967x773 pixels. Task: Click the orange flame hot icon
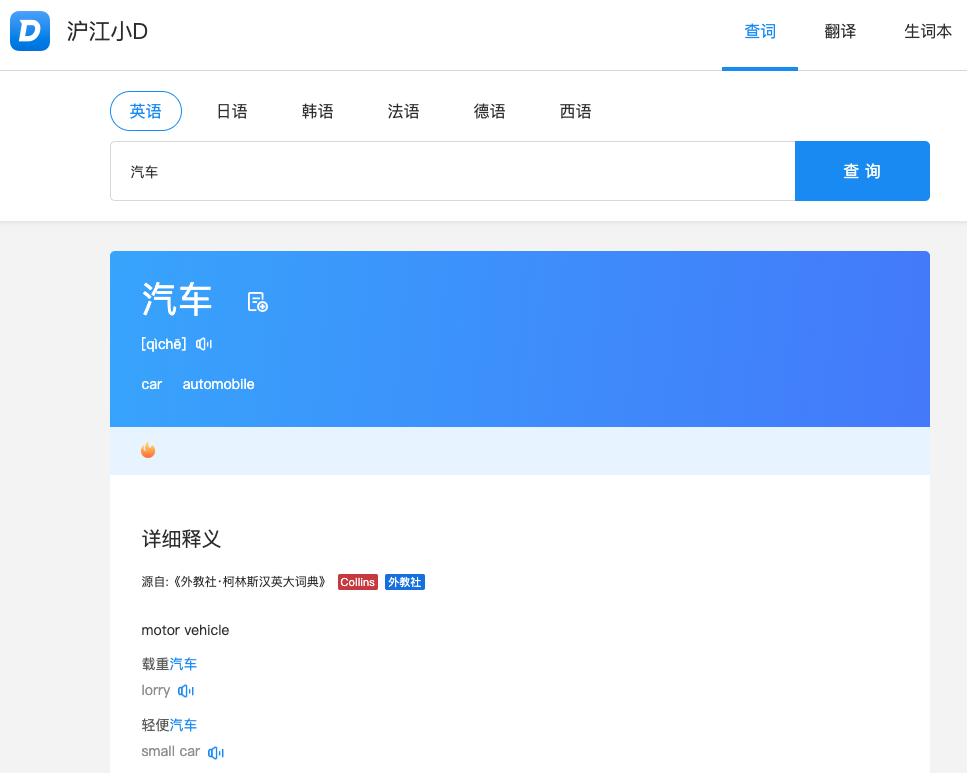click(x=148, y=450)
